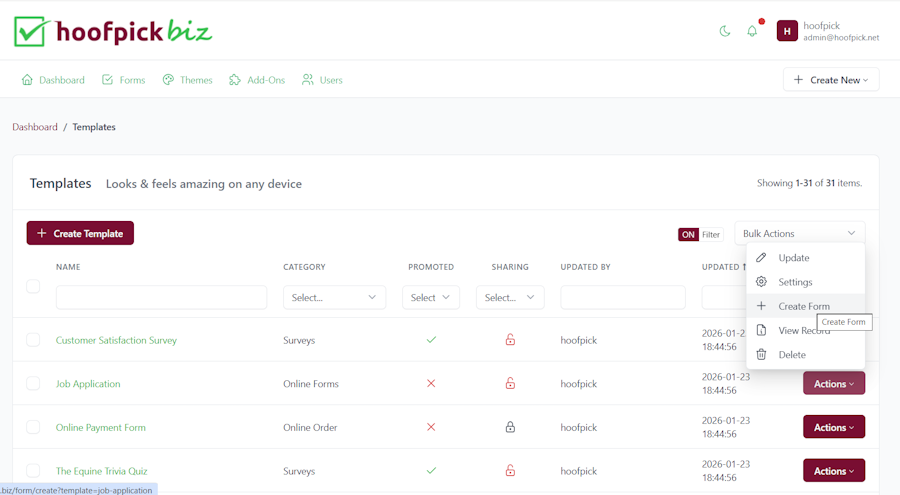The height and width of the screenshot is (495, 900).
Task: Choose Create Form from the actions menu
Action: (805, 306)
